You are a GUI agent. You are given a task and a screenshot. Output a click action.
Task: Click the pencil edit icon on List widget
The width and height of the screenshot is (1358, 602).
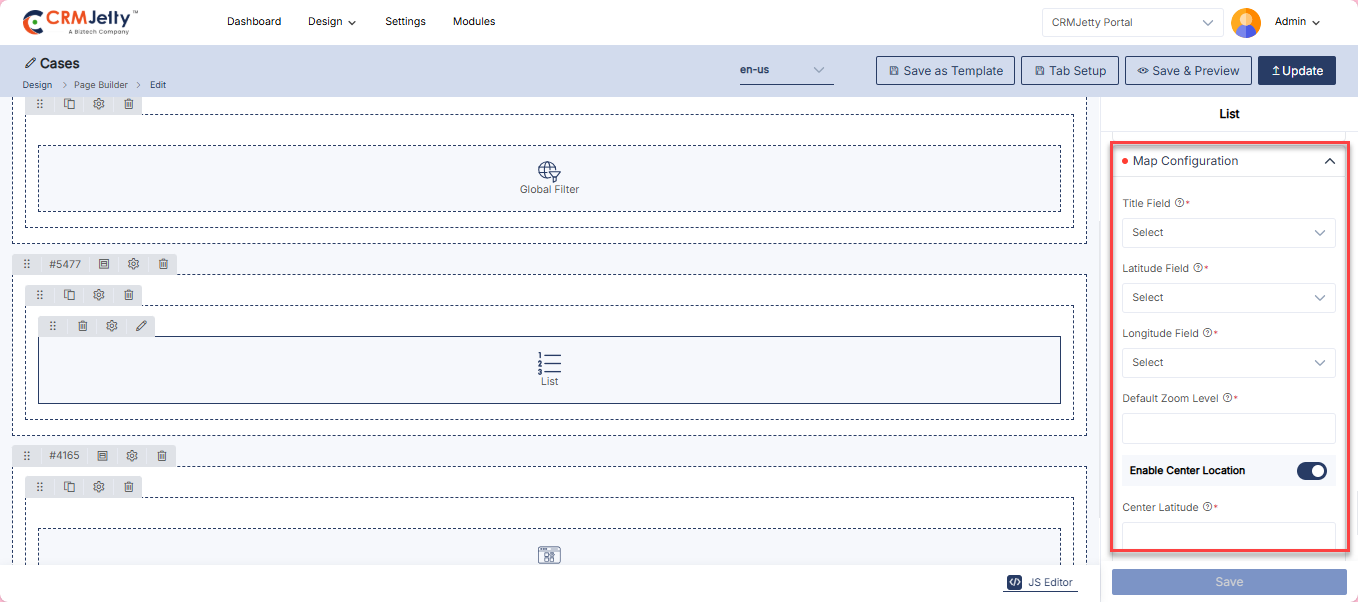pyautogui.click(x=141, y=326)
